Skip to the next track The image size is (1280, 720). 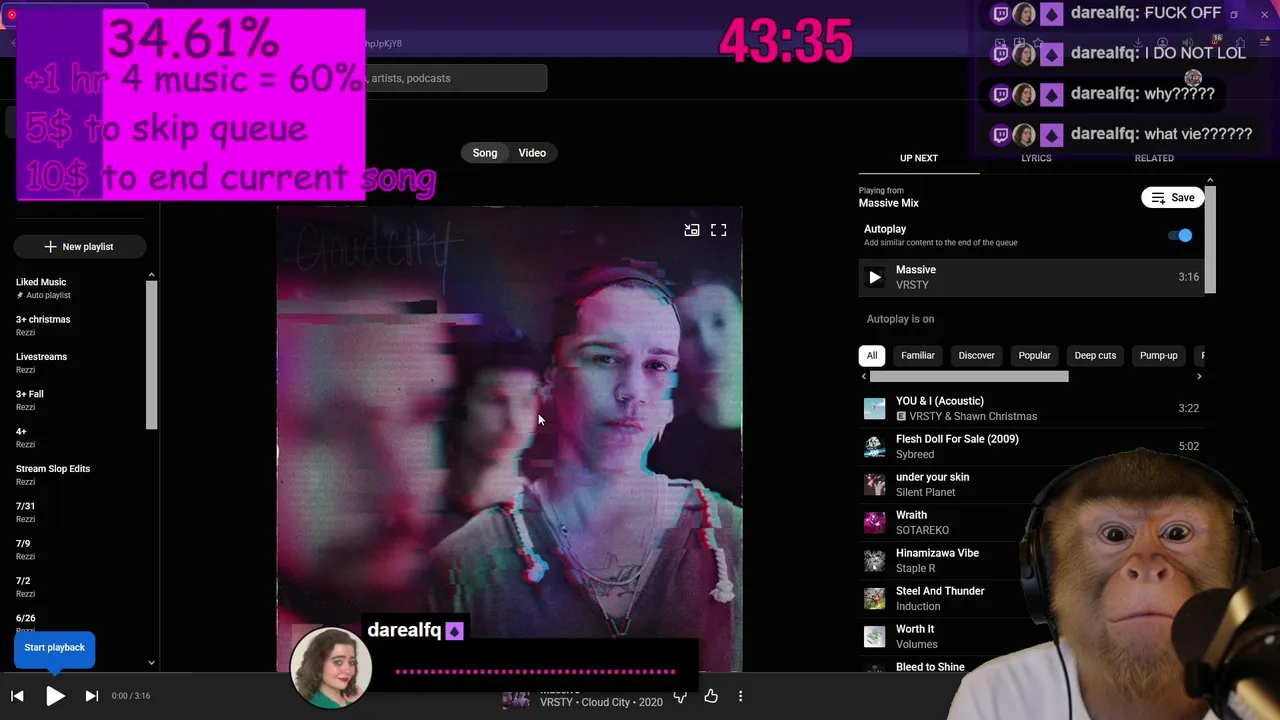tap(91, 696)
